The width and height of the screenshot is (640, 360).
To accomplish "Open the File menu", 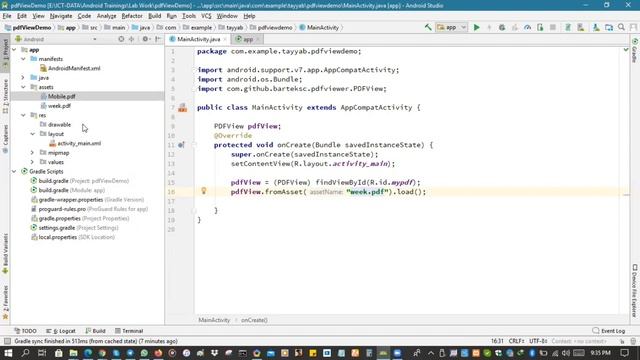I will point(7,16).
